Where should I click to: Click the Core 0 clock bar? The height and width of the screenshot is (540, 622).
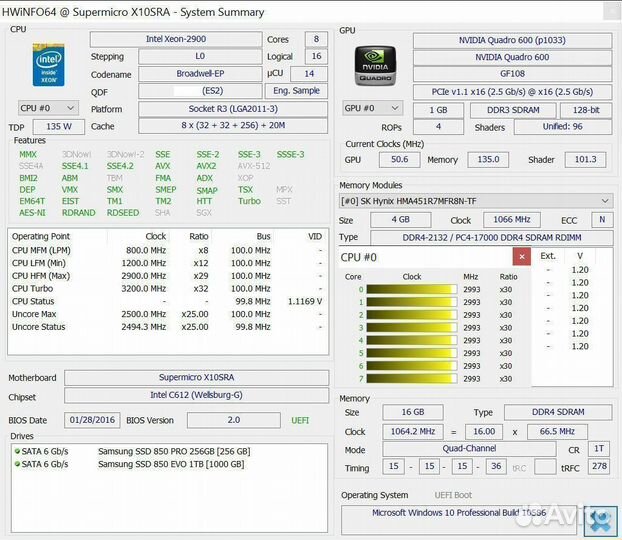pos(411,289)
